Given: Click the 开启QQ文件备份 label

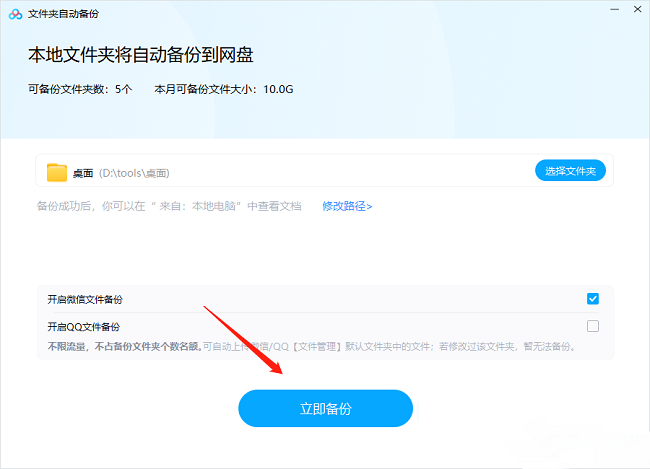Looking at the screenshot, I should pyautogui.click(x=83, y=326).
